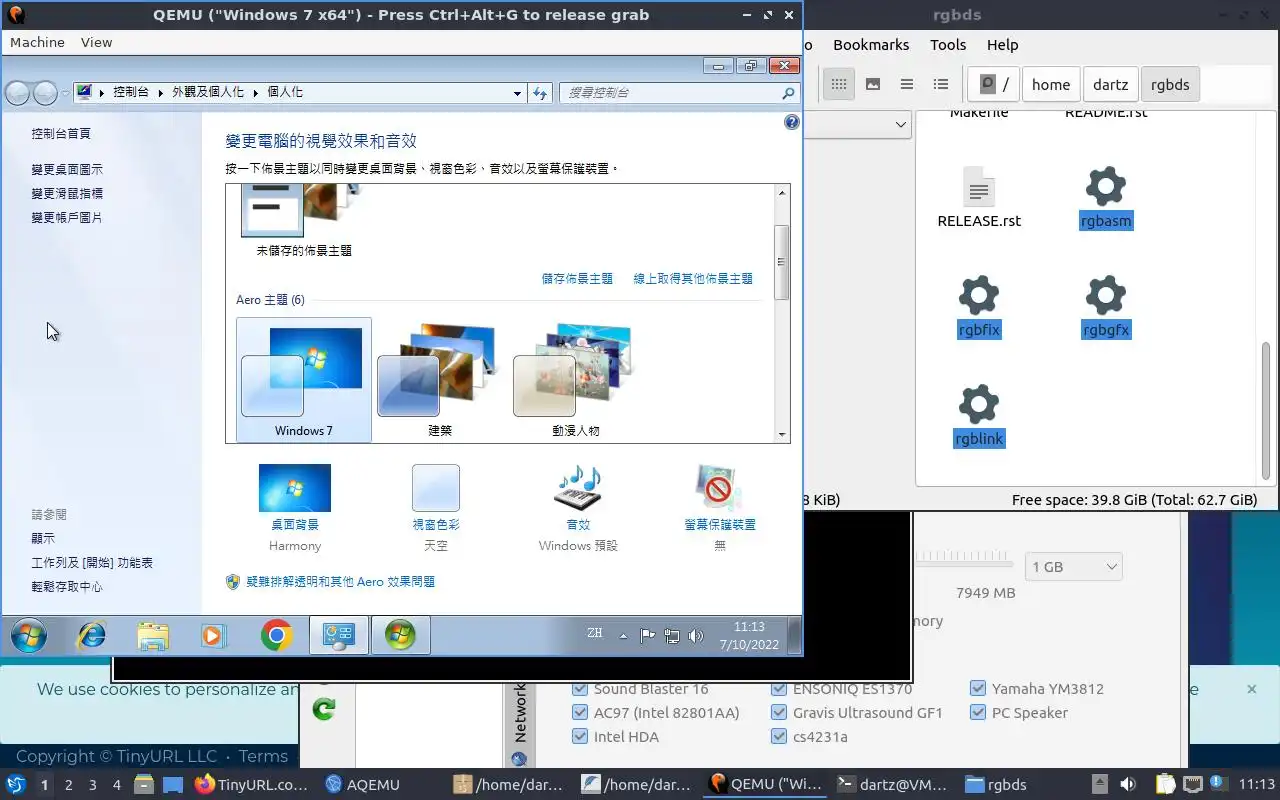
Task: Select rgbgfx executable file icon
Action: tap(1106, 295)
